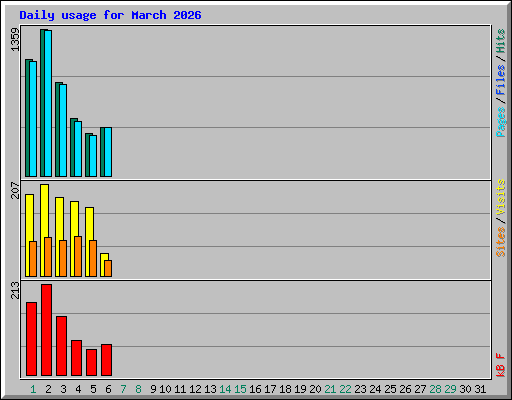This screenshot has height=400, width=512.
Task: Click day 6 on the x-axis
Action: pyautogui.click(x=108, y=389)
